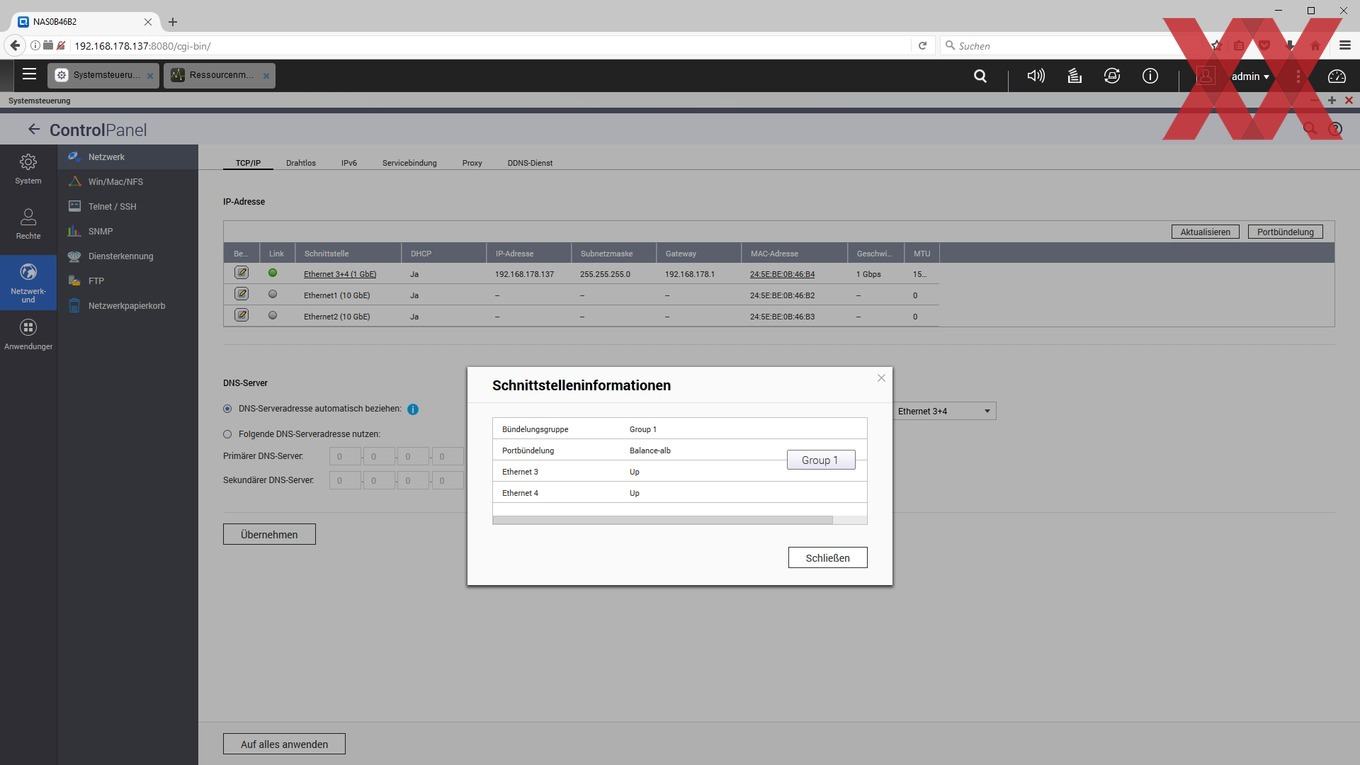Open SNMP settings
The width and height of the screenshot is (1360, 765).
(128, 231)
